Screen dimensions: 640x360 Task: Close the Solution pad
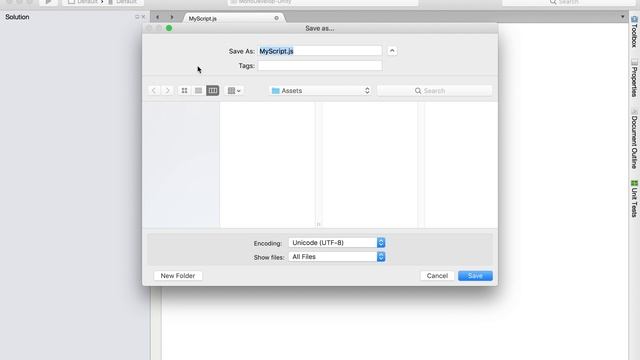(143, 17)
